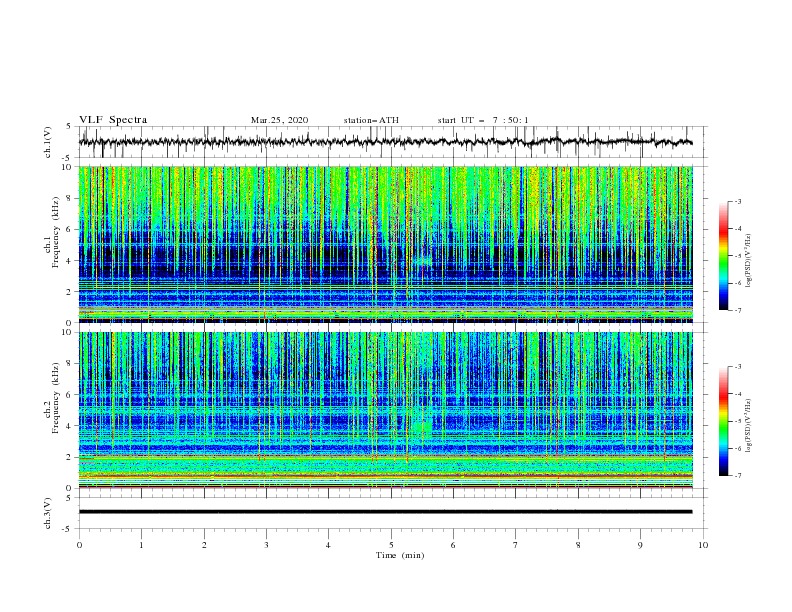Click the "9" tick on the time axis
Screen dimensions: 792x612
(640, 545)
